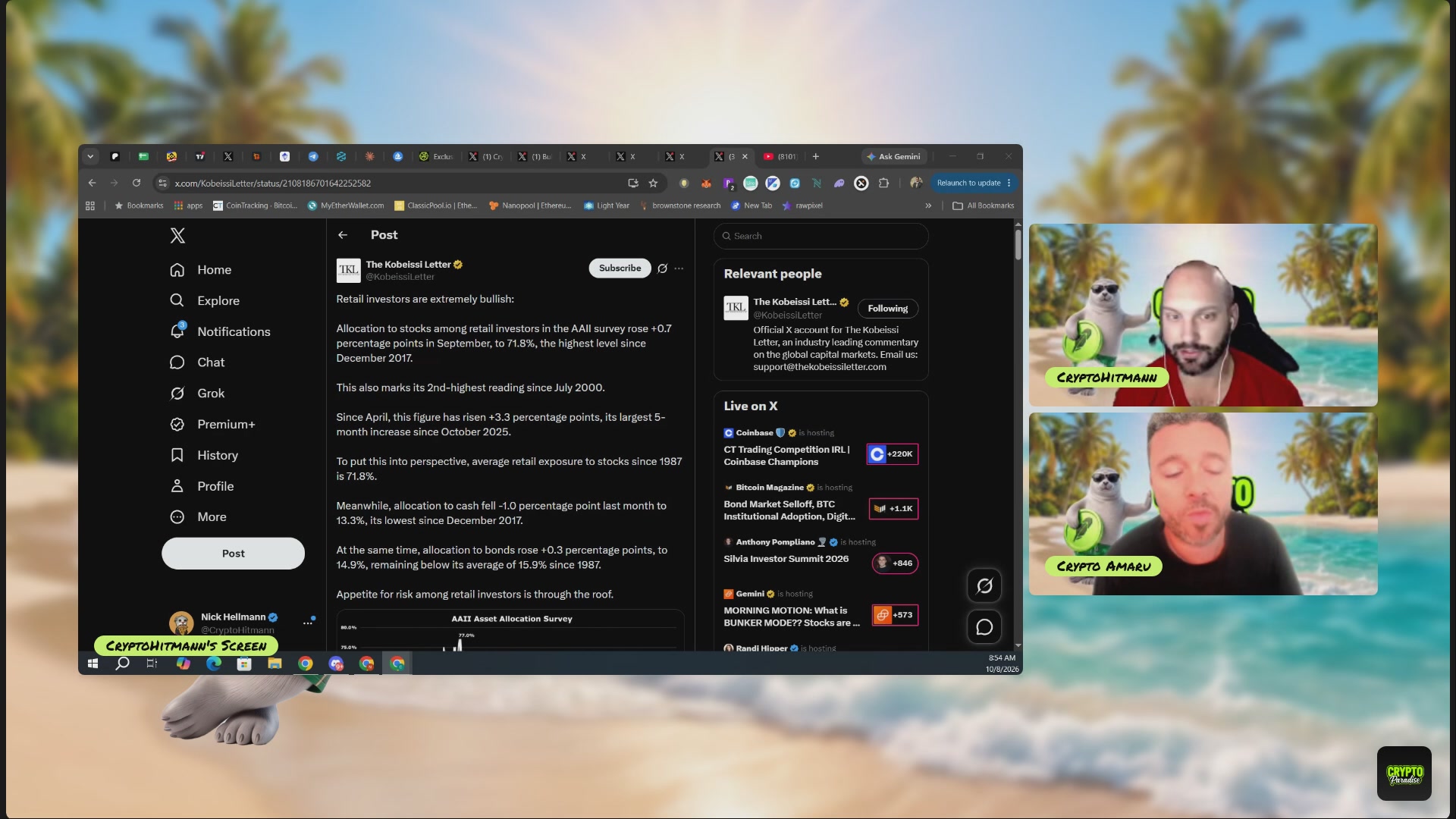
Task: Click the site info icon in address bar
Action: (162, 183)
